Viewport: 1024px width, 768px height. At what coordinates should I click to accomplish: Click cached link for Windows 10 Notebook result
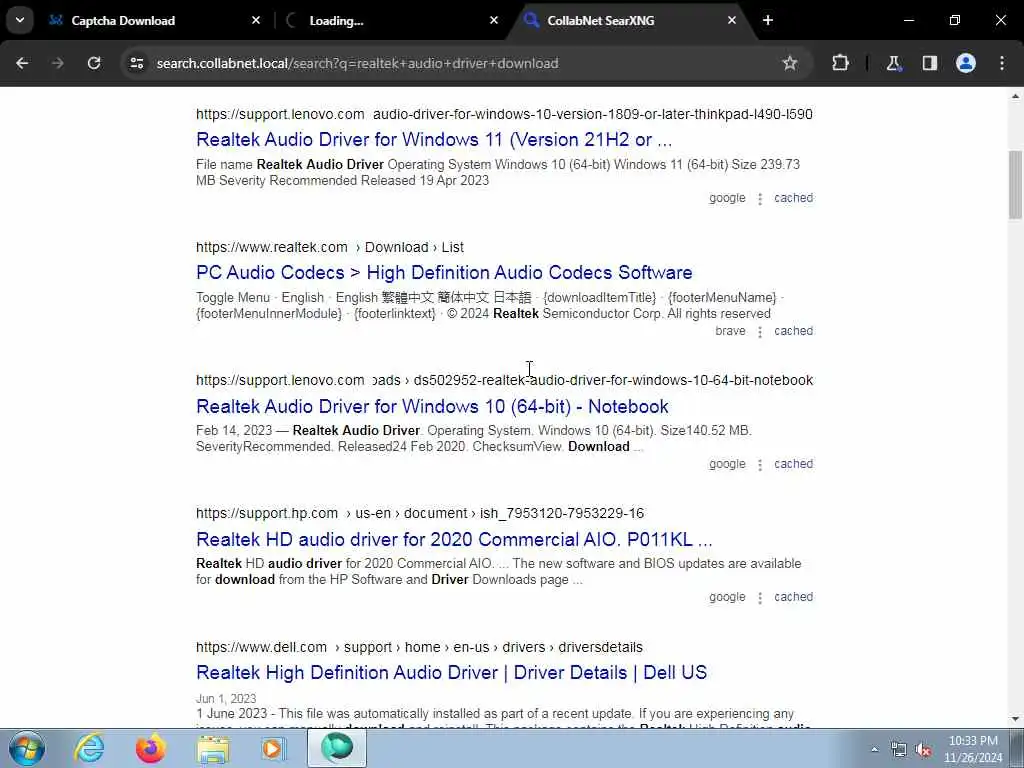[793, 464]
